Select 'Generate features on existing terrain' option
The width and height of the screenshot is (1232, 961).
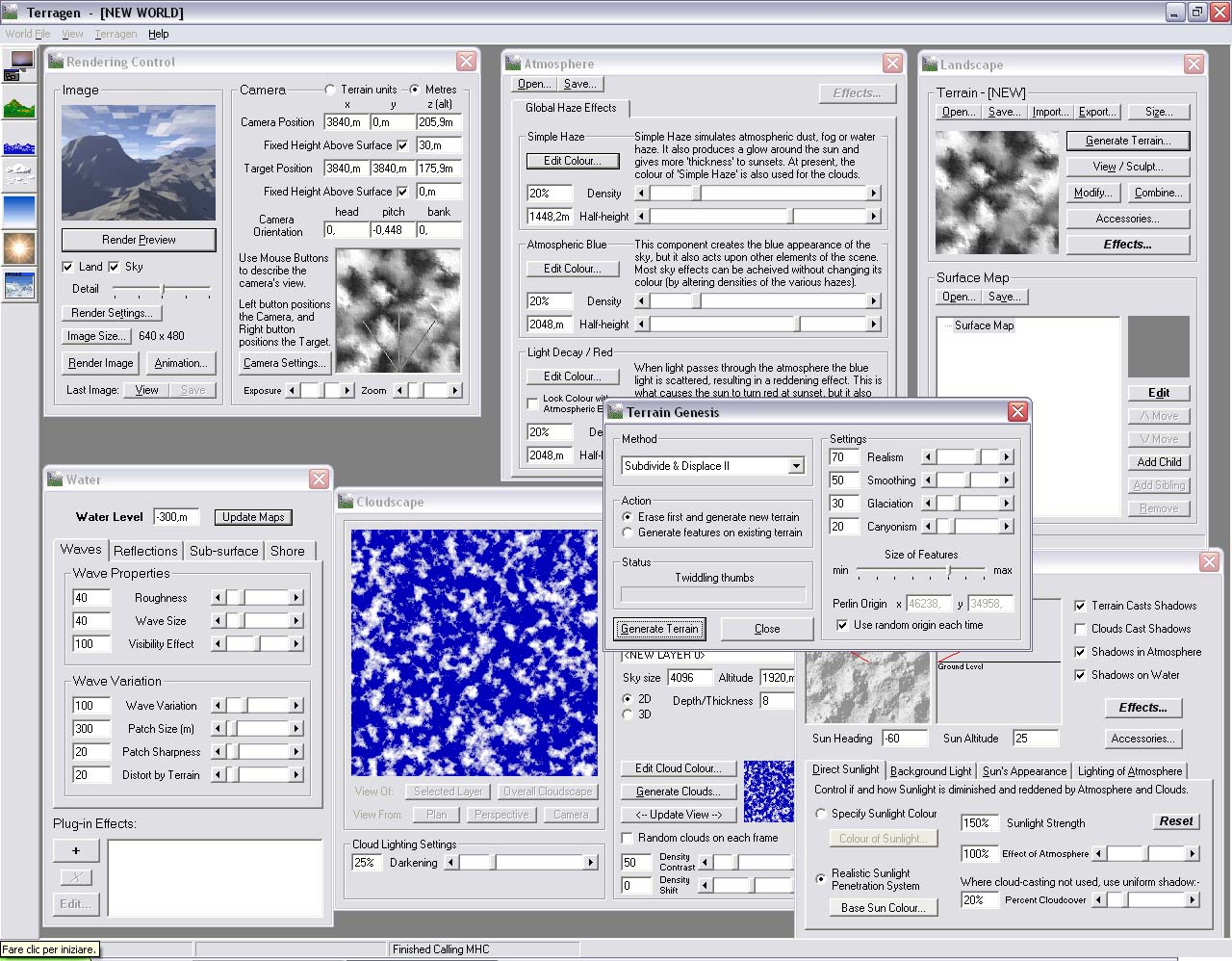coord(628,532)
